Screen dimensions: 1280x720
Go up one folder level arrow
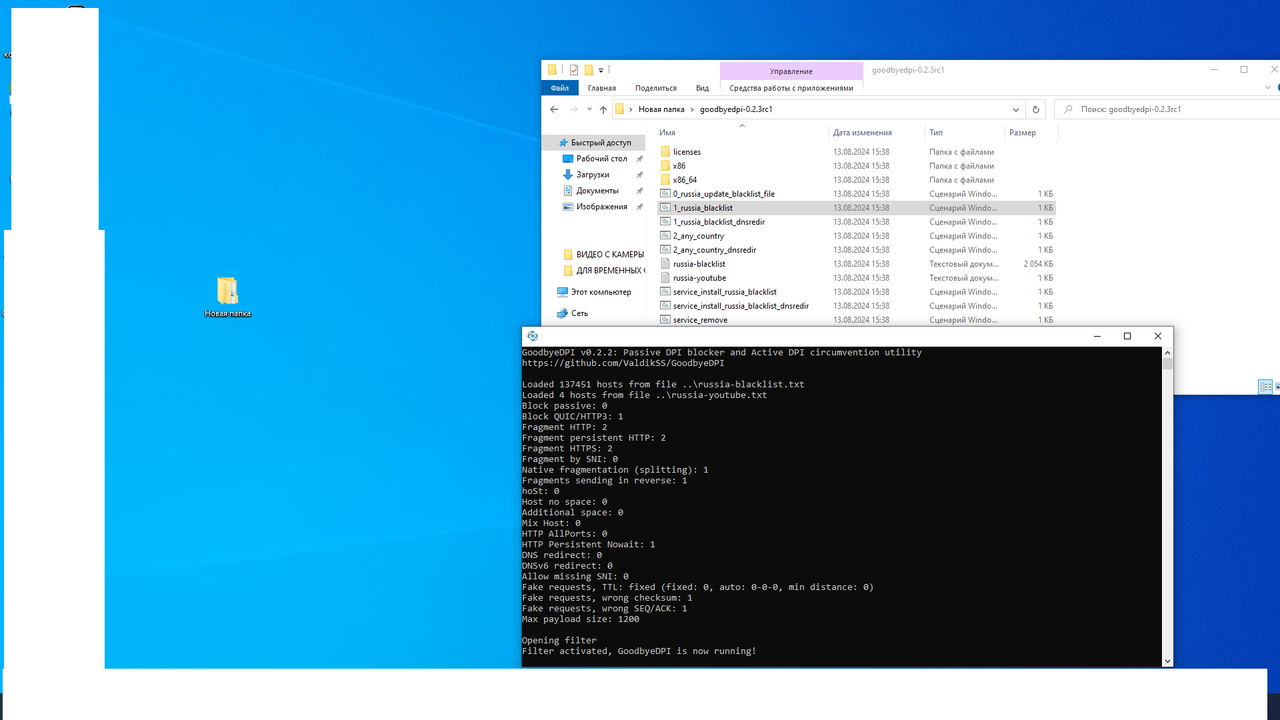click(x=603, y=109)
